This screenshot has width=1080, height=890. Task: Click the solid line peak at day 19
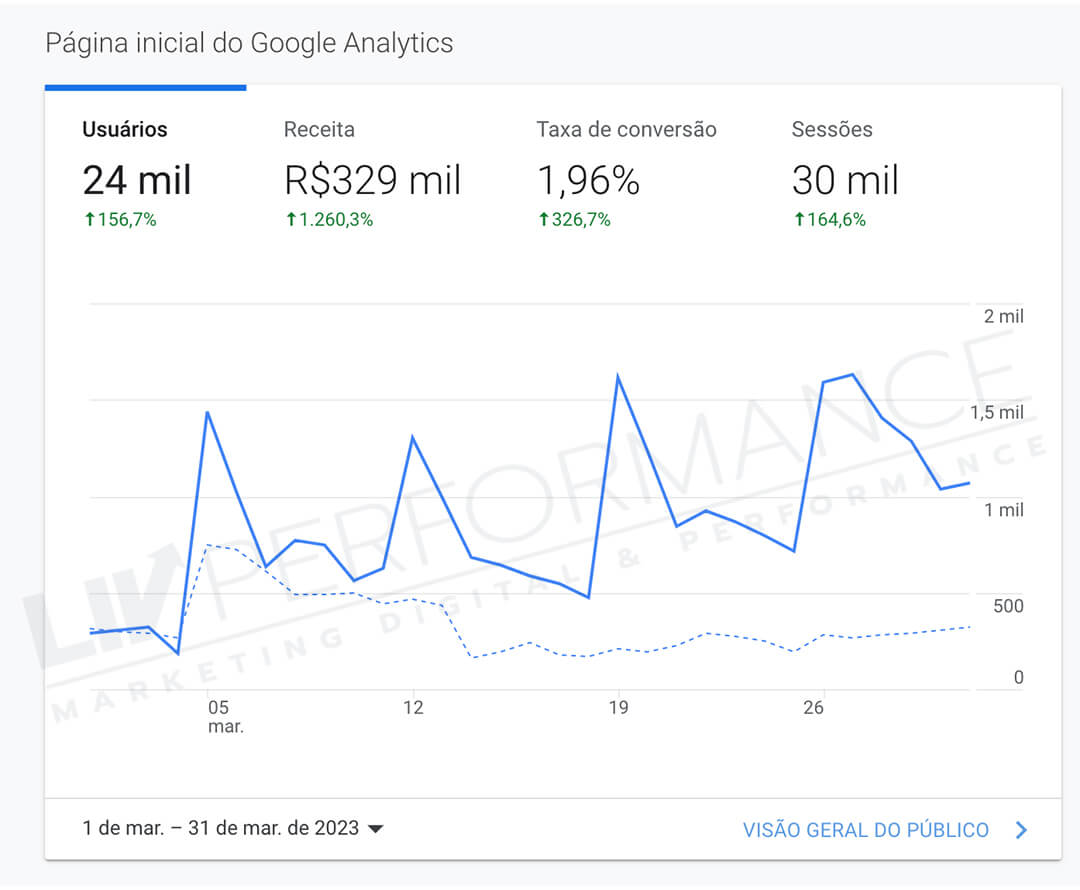pos(618,377)
